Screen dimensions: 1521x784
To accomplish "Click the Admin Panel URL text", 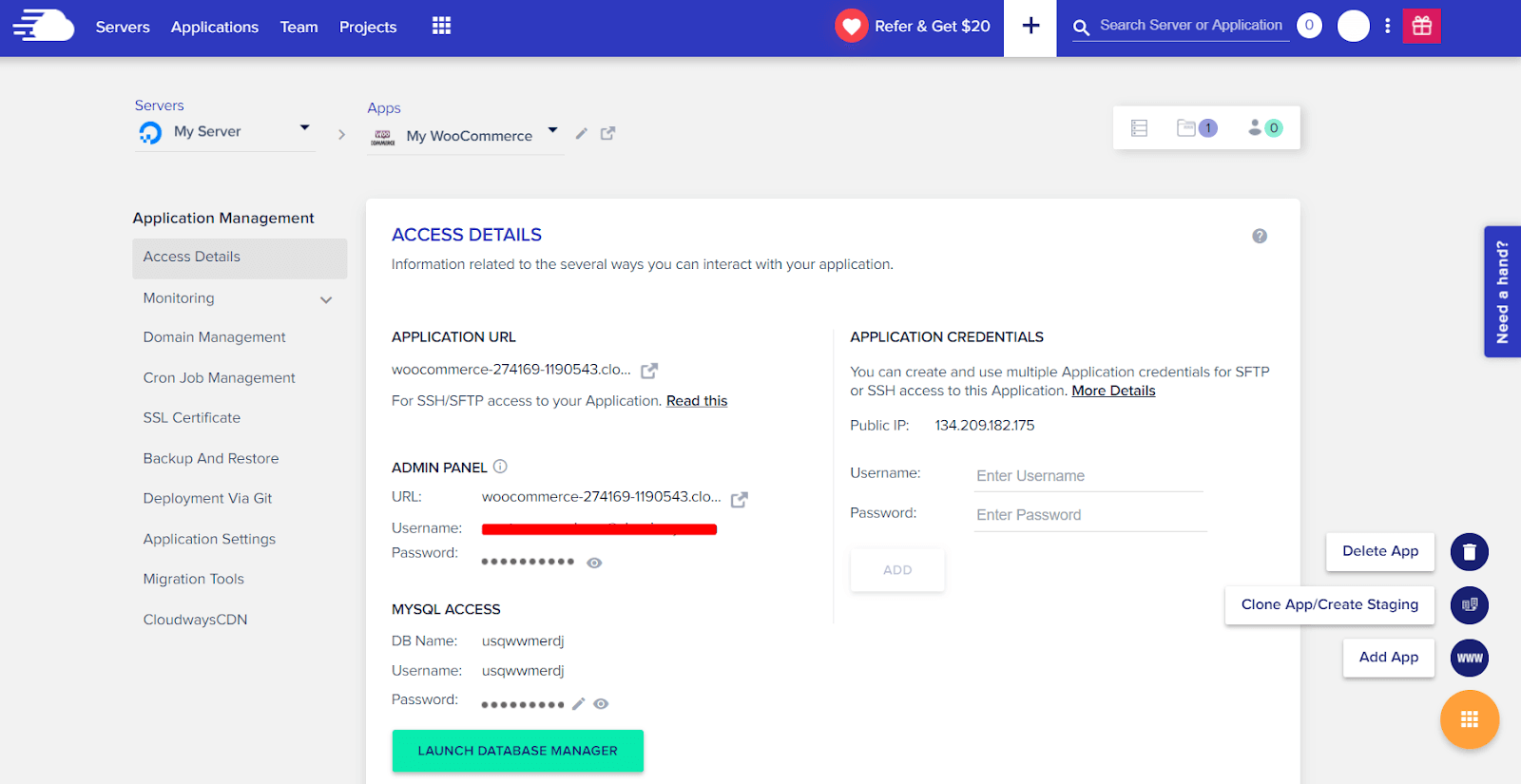I will point(601,497).
